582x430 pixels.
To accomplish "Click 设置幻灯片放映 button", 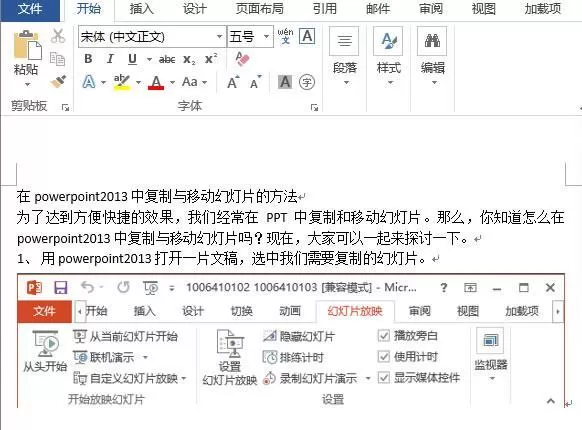I will coord(230,357).
